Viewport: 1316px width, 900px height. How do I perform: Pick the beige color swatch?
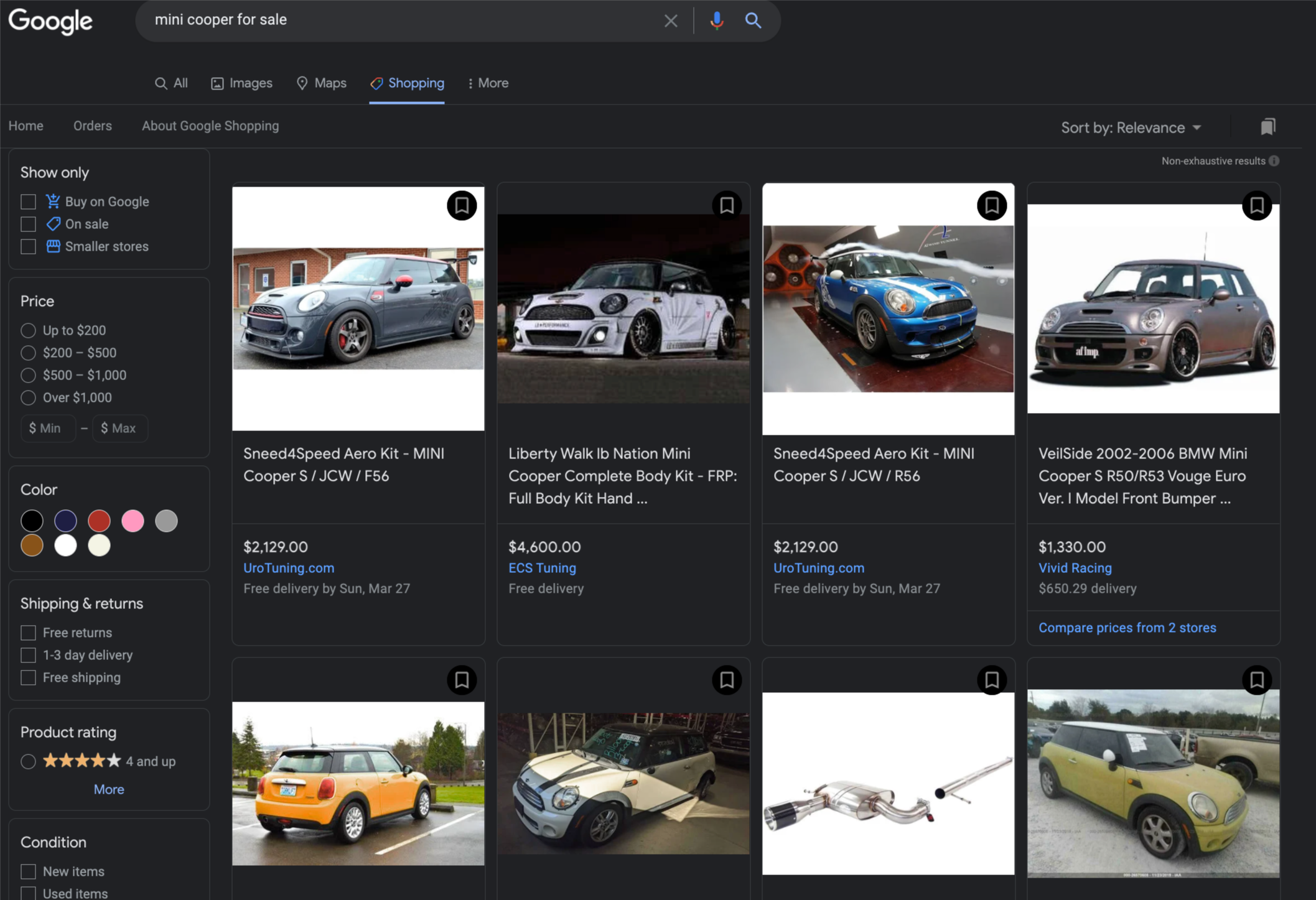(x=99, y=545)
